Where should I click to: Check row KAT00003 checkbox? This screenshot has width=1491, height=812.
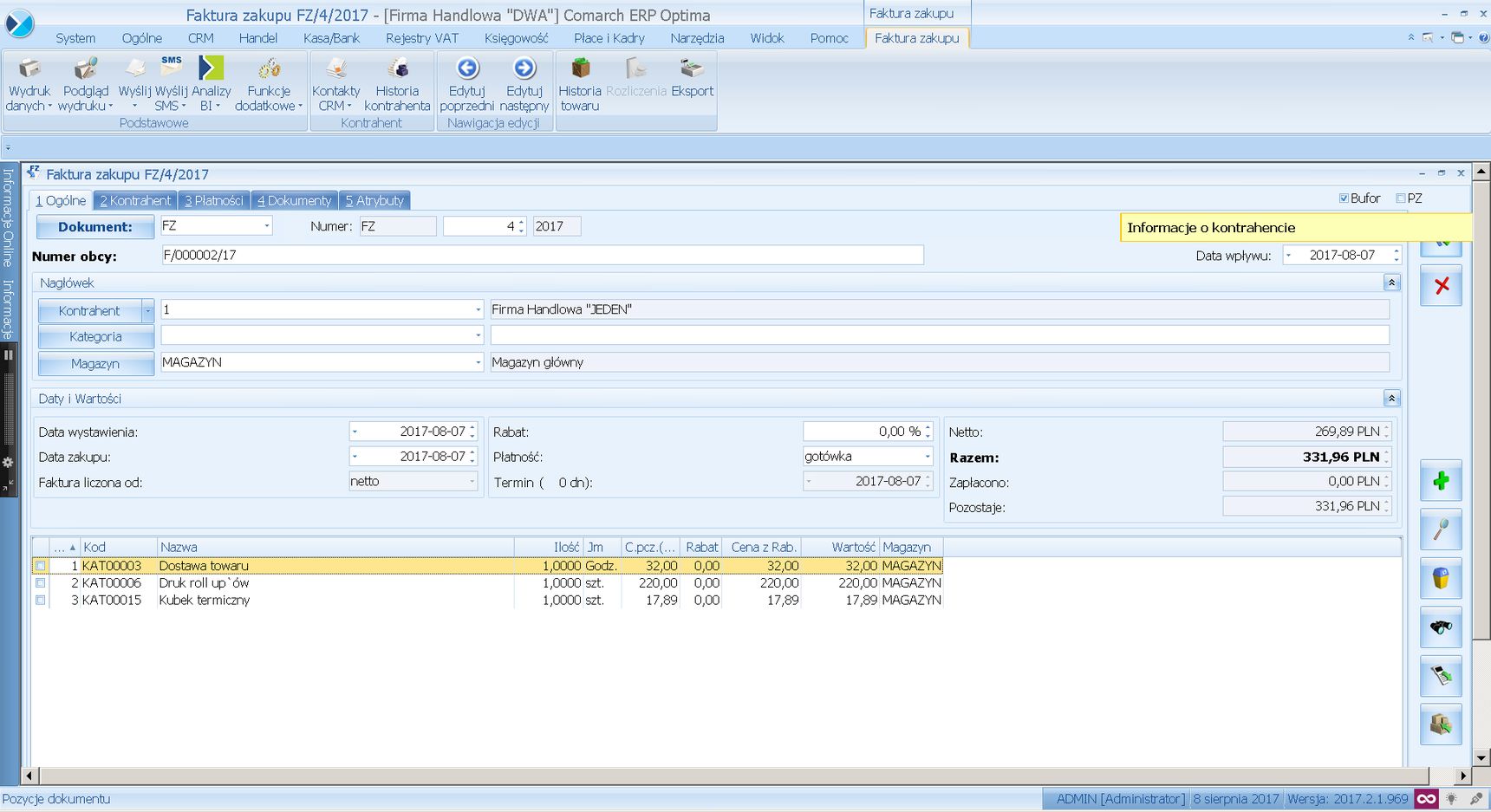pyautogui.click(x=40, y=566)
